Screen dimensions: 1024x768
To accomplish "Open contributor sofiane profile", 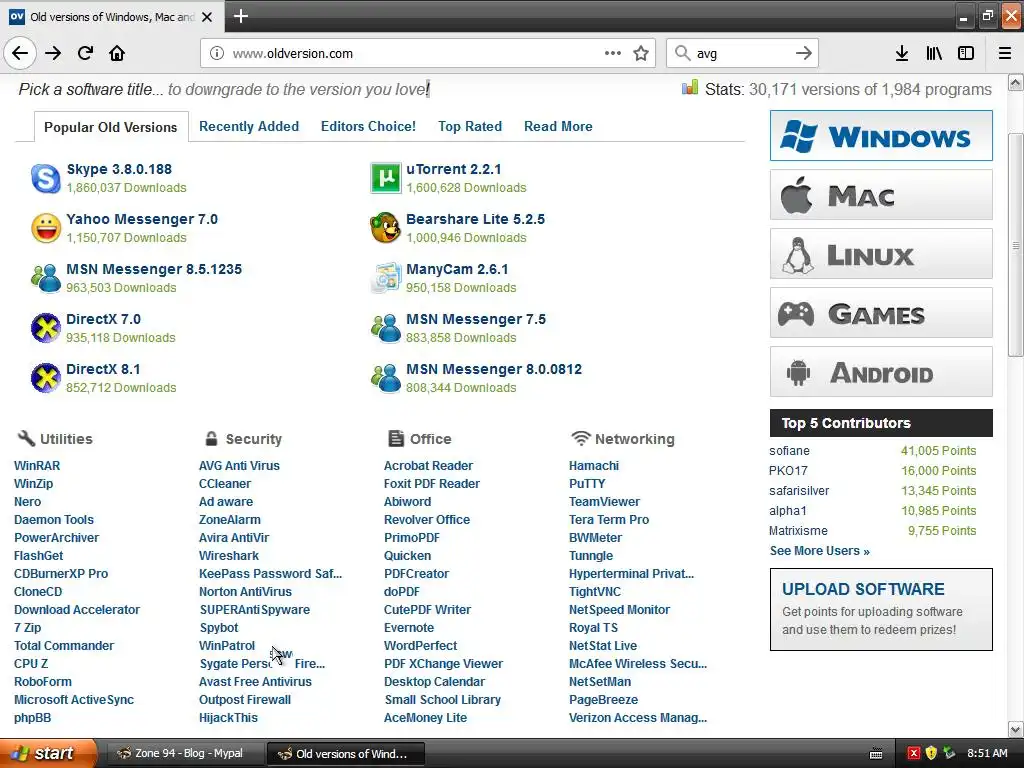I will pyautogui.click(x=790, y=451).
